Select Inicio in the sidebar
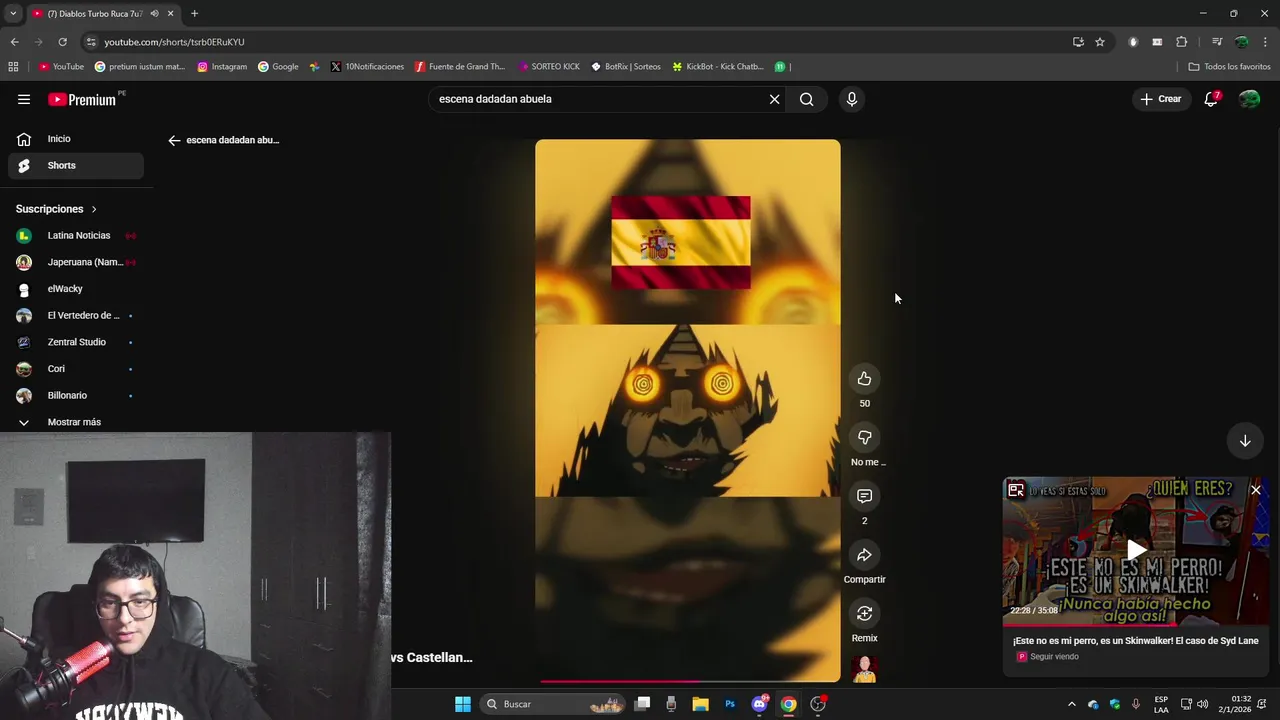Image resolution: width=1280 pixels, height=720 pixels. tap(76, 139)
